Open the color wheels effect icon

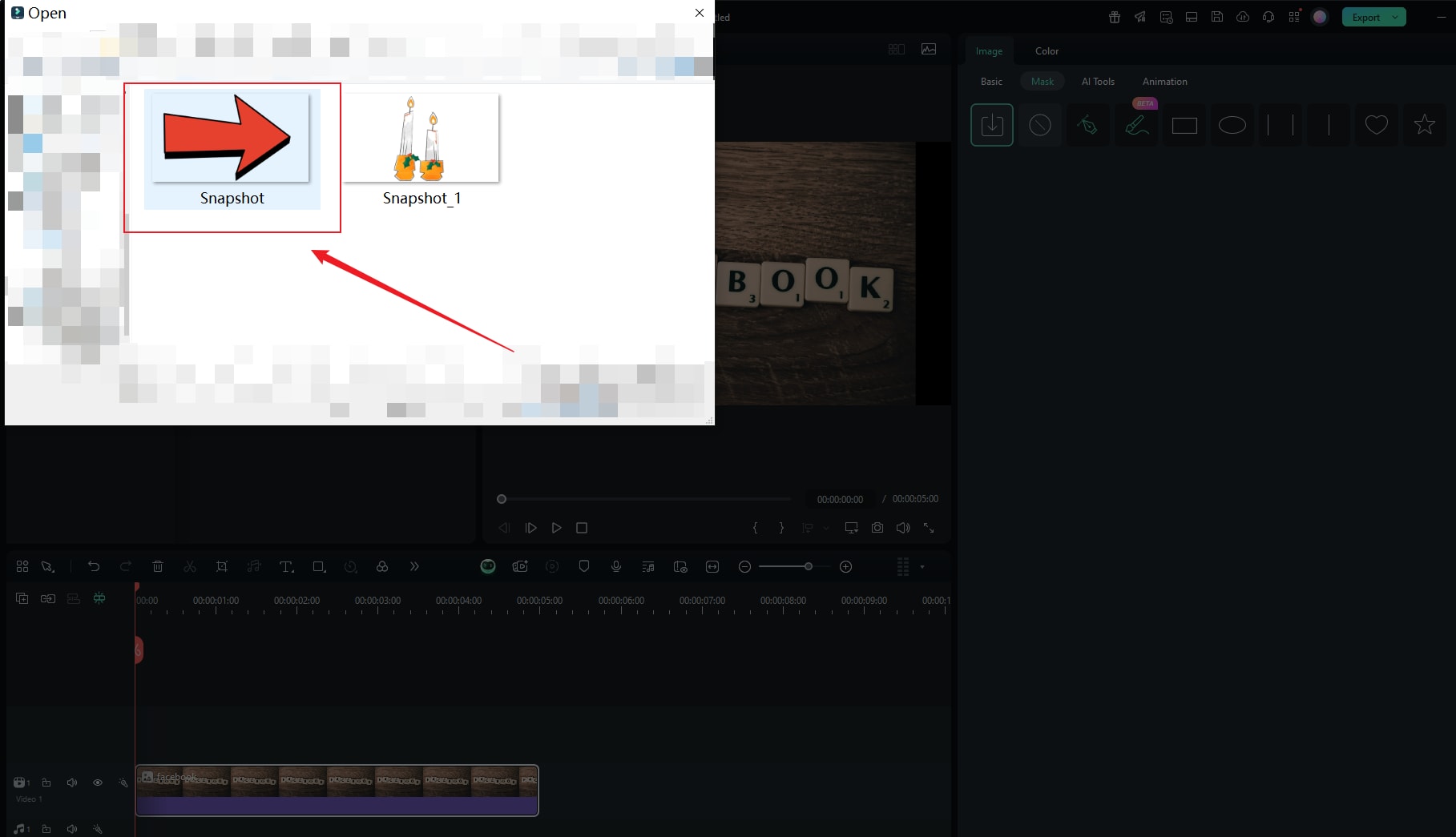tap(382, 566)
